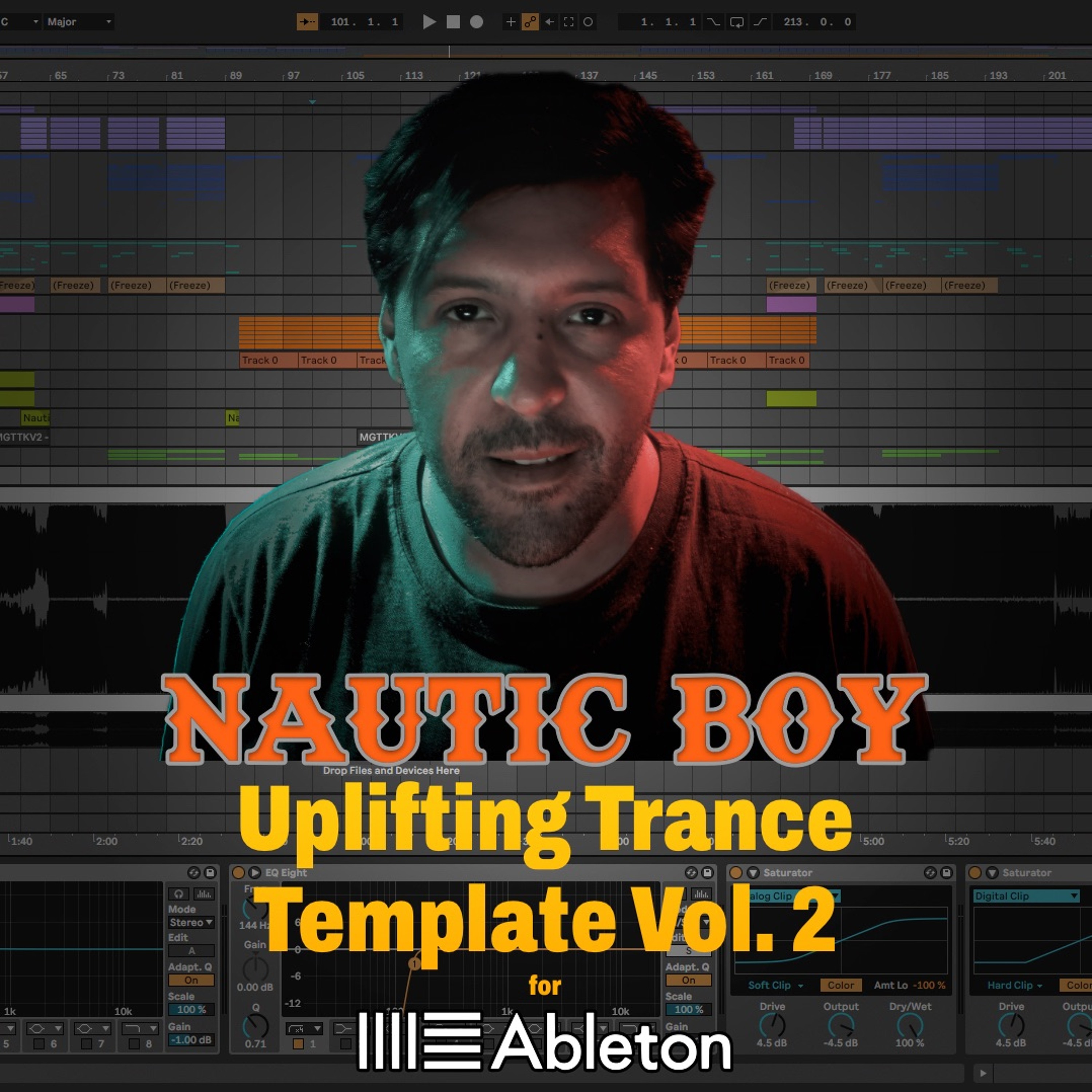1092x1092 pixels.
Task: Click Hot-Swap icon on the leftmost device
Action: click(194, 873)
